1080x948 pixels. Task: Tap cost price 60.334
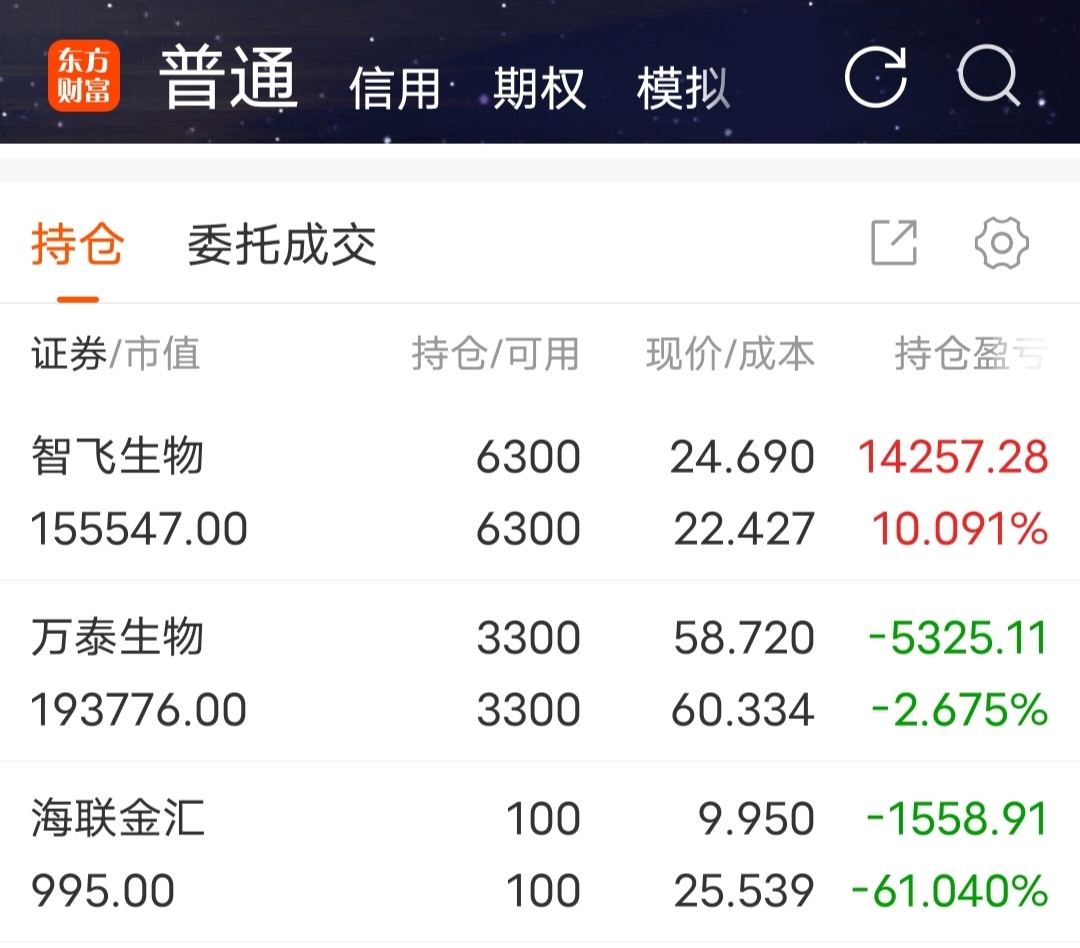click(x=743, y=710)
